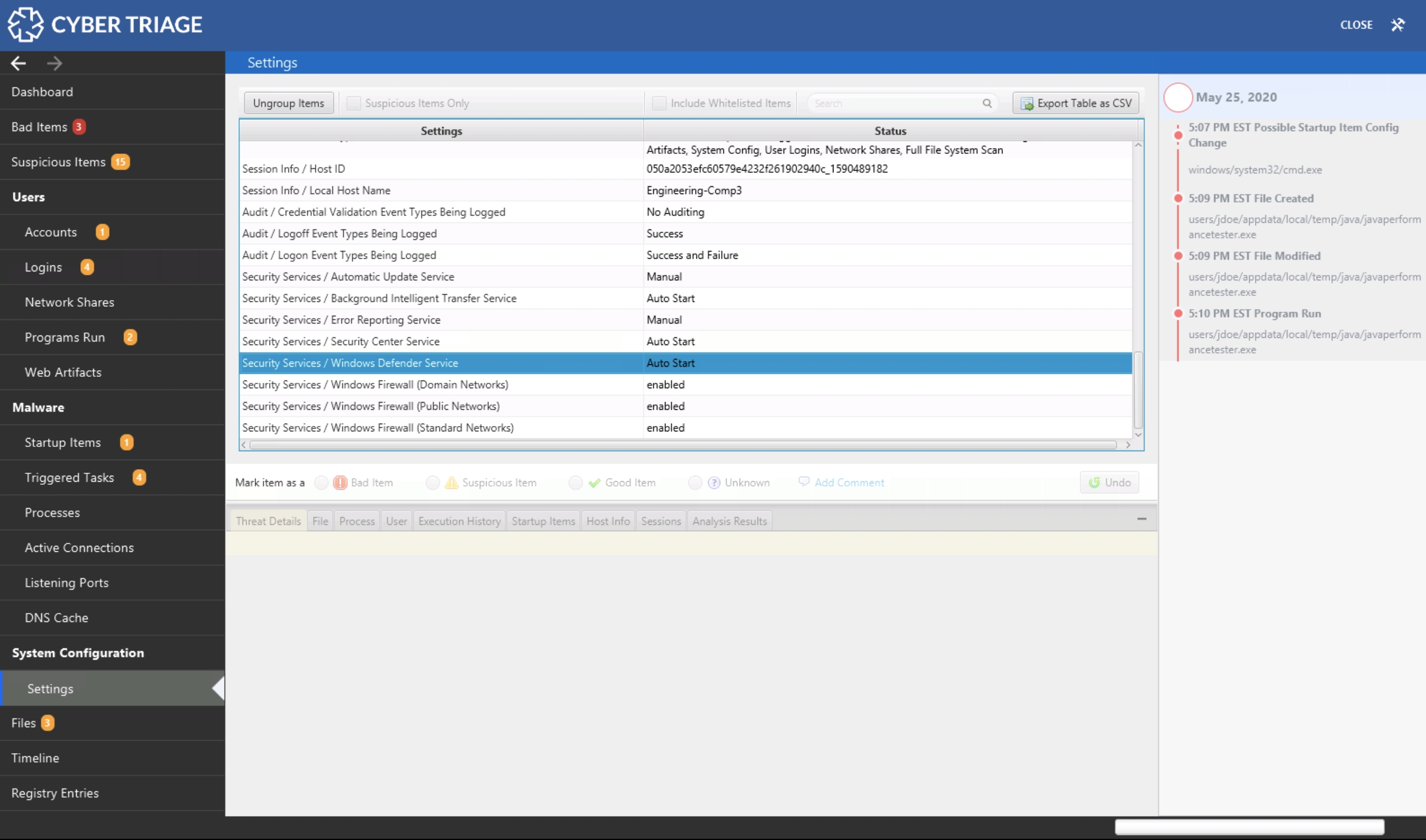Export Table as CSV

pyautogui.click(x=1075, y=103)
